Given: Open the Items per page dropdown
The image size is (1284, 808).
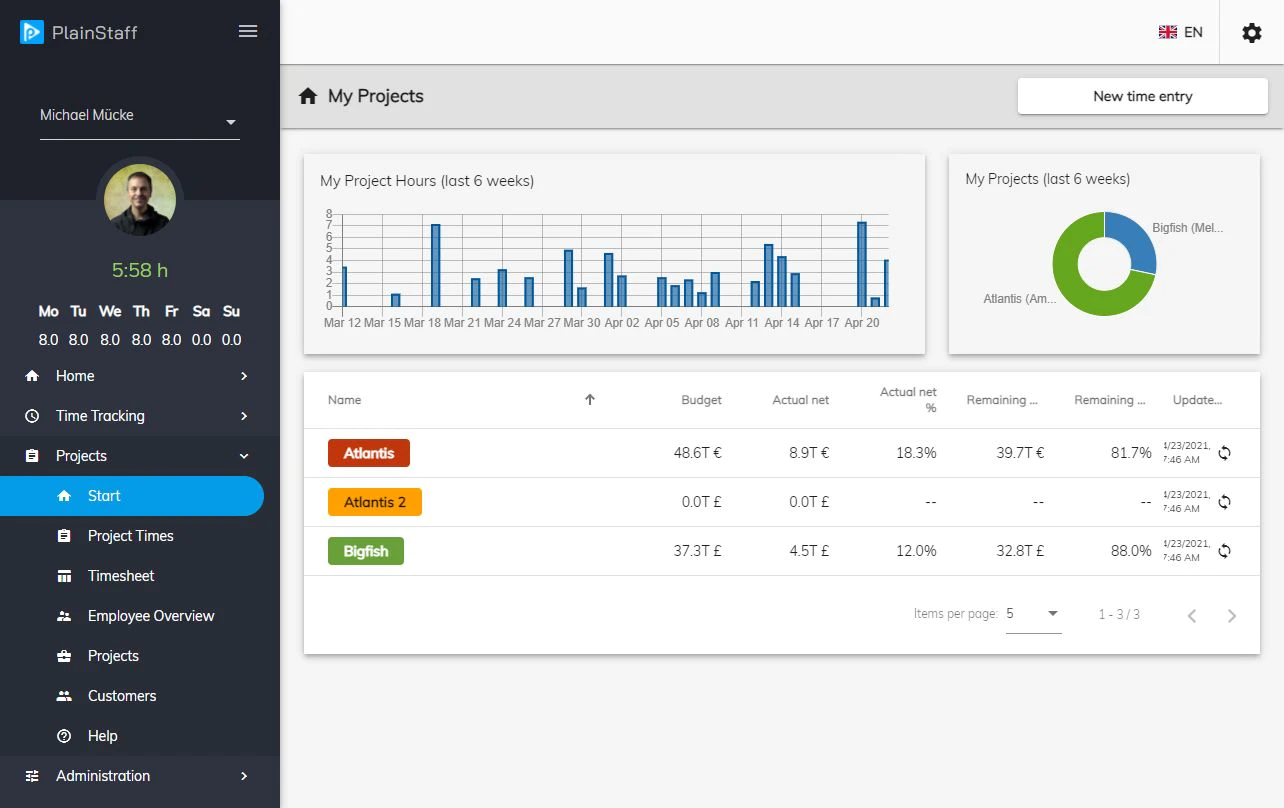Looking at the screenshot, I should (1034, 614).
